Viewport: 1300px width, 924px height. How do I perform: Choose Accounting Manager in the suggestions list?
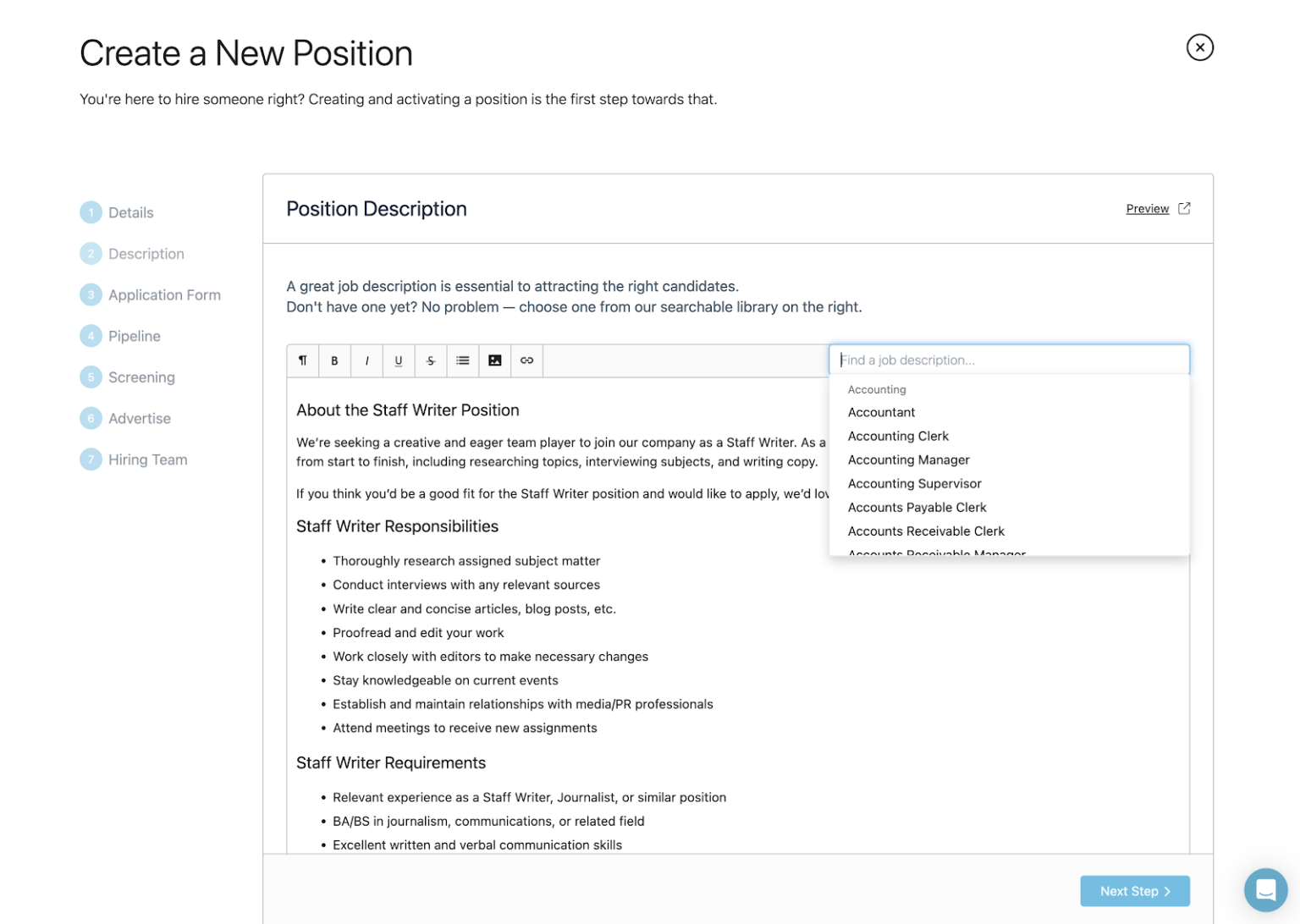click(x=909, y=459)
